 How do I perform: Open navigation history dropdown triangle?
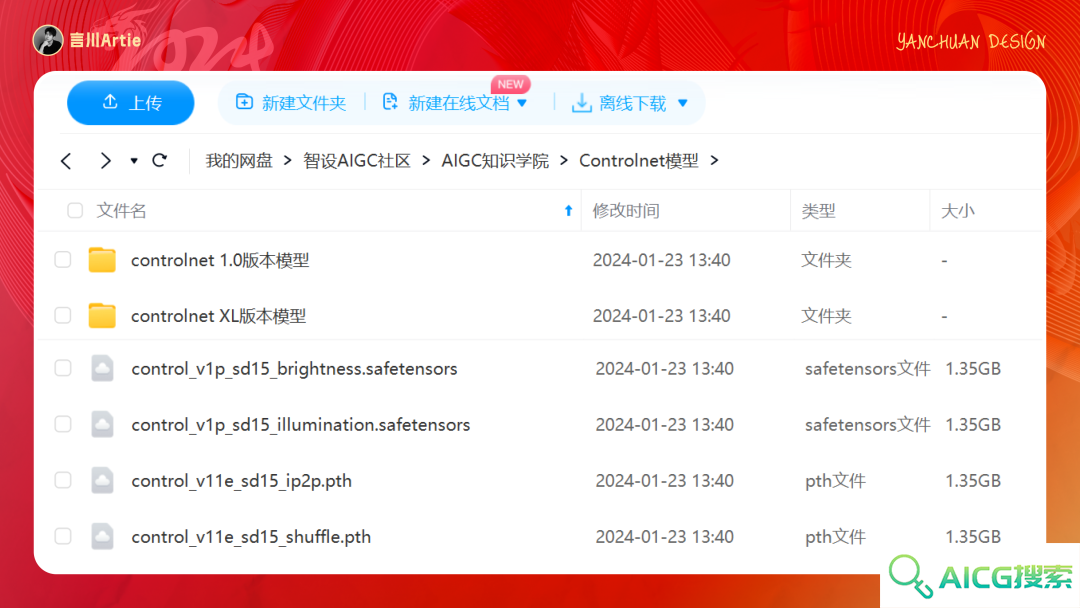[x=134, y=161]
